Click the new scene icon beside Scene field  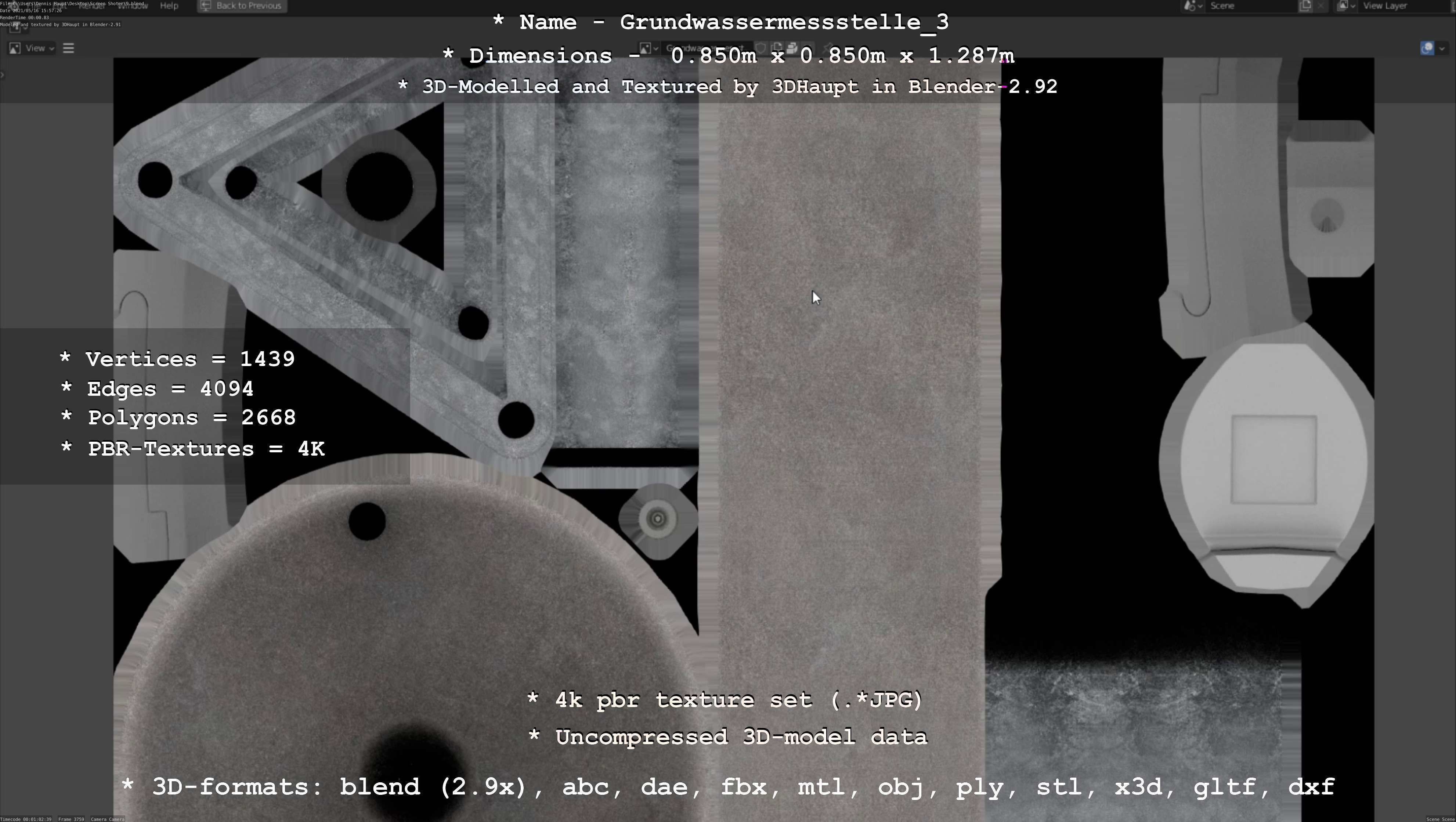point(1305,6)
